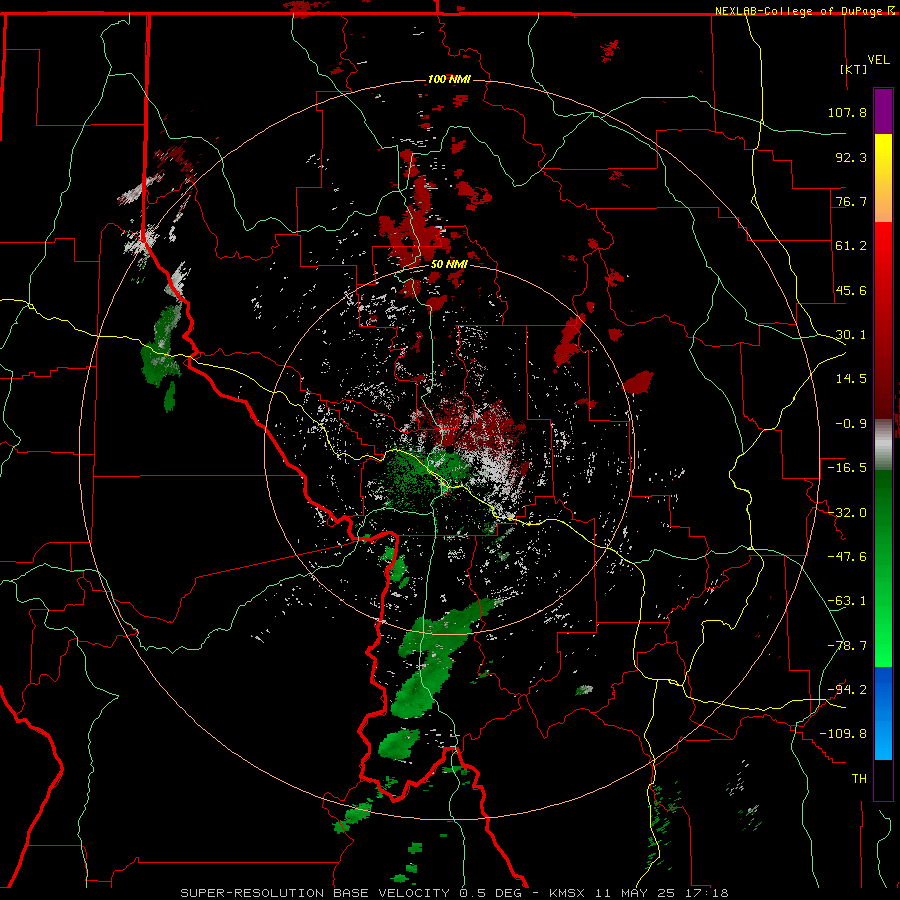
Task: Pick the gray near-zero segment of the velocity bar
Action: 883,445
